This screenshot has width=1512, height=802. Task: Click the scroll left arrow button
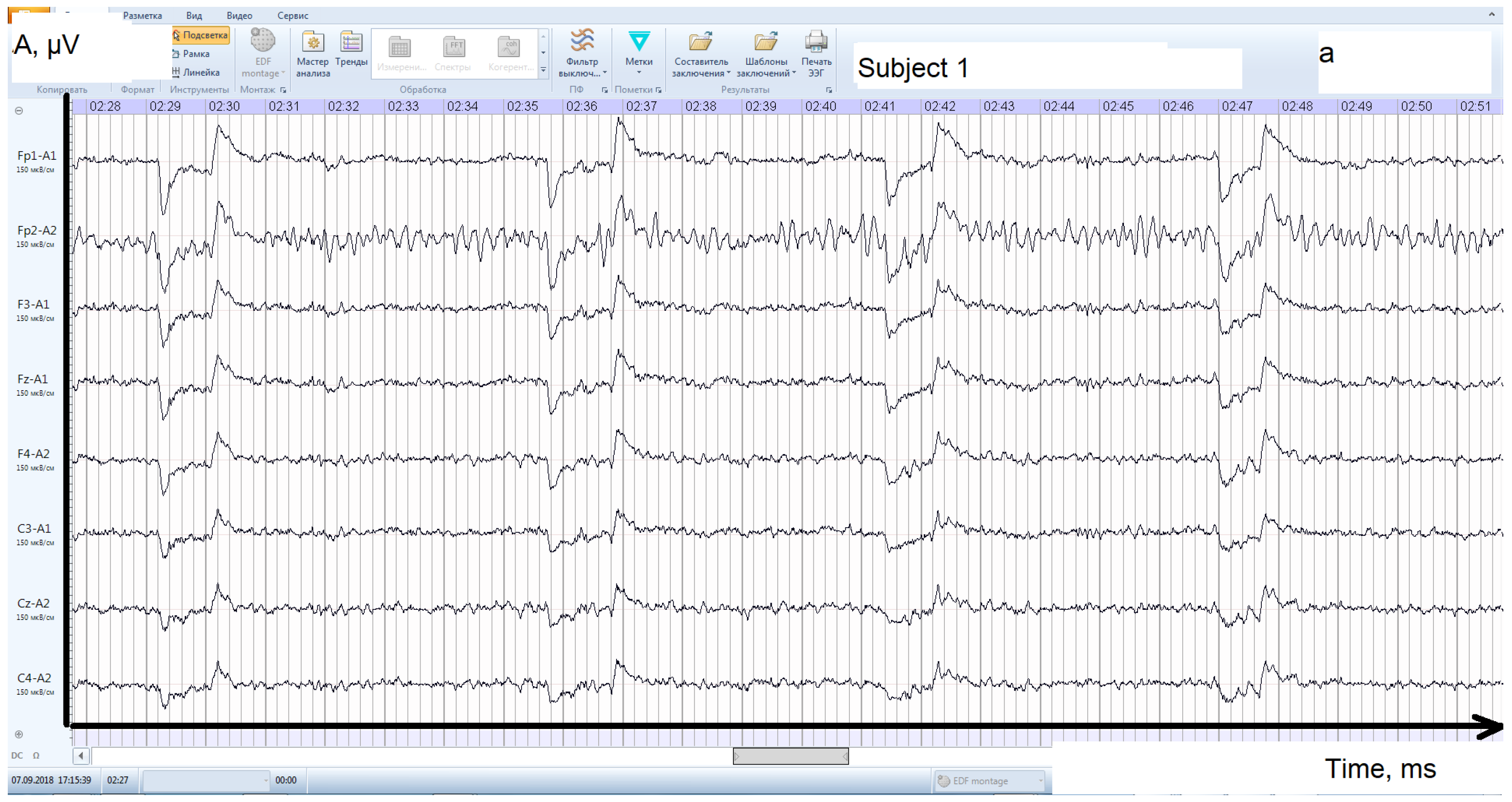81,755
